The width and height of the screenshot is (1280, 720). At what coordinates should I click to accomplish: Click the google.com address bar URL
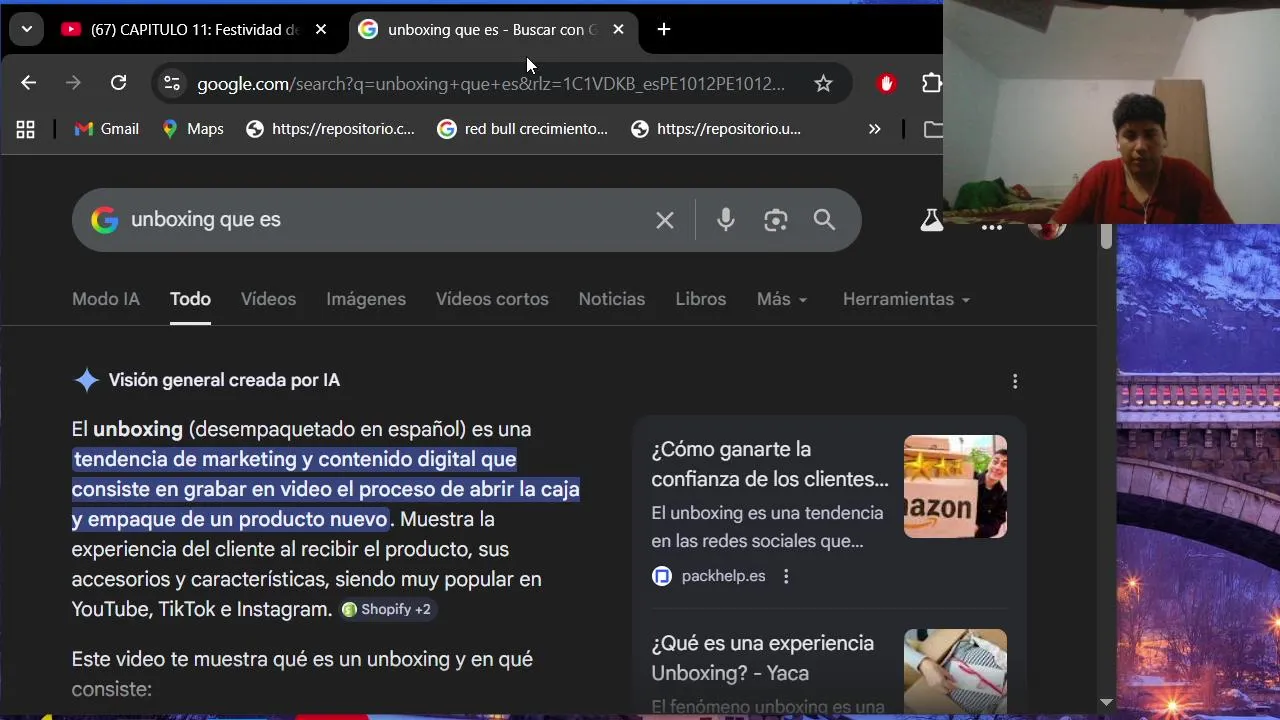[x=491, y=84]
